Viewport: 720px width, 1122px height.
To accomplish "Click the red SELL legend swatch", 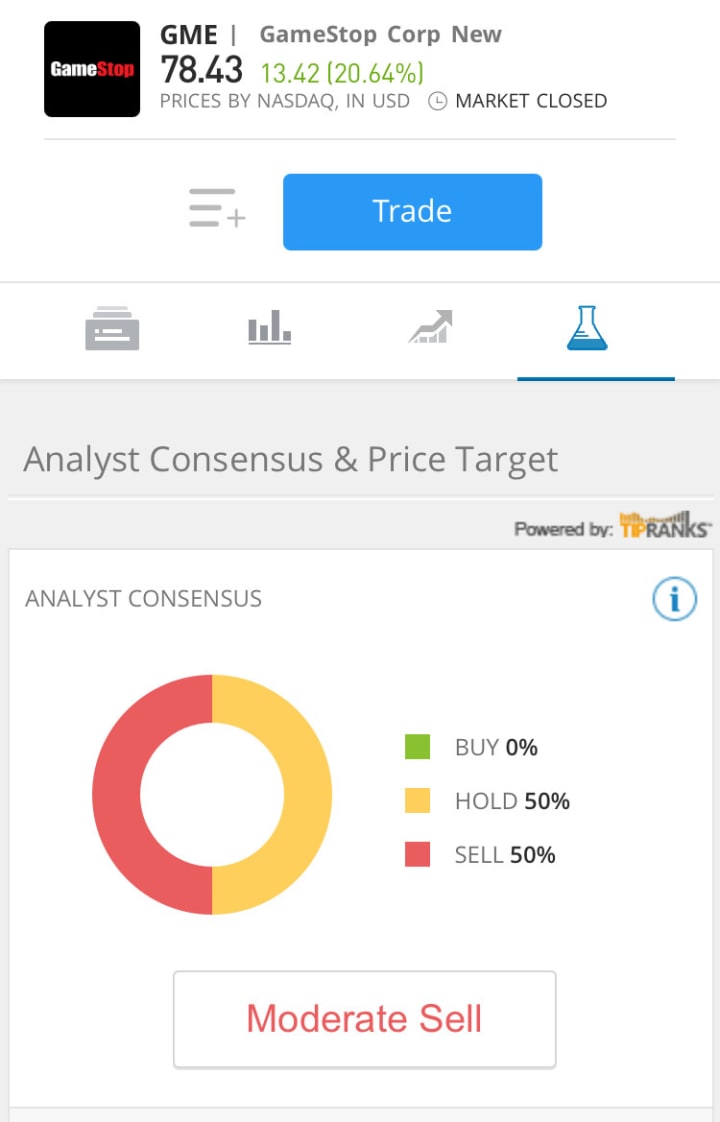I will pyautogui.click(x=417, y=855).
